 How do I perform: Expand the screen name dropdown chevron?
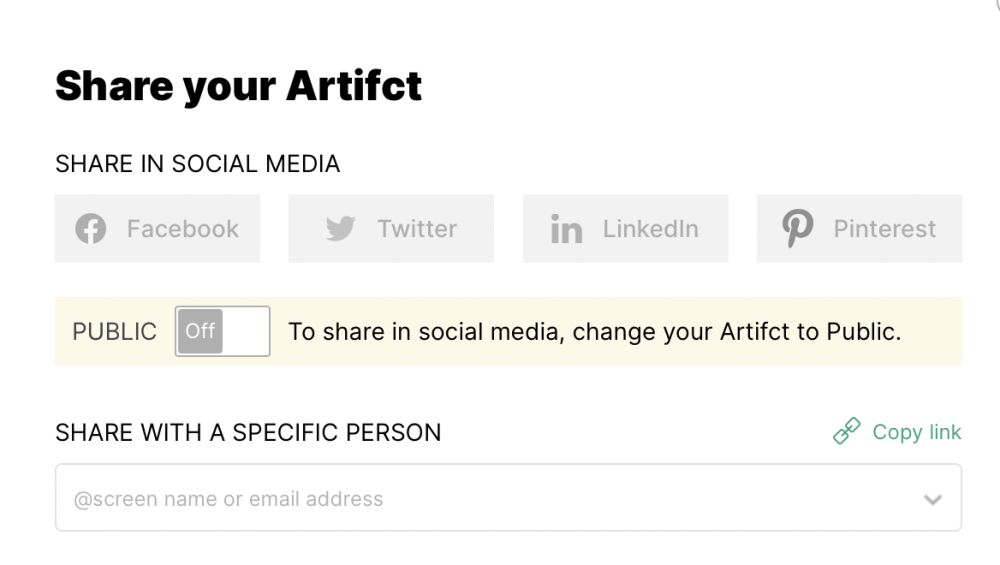[932, 499]
